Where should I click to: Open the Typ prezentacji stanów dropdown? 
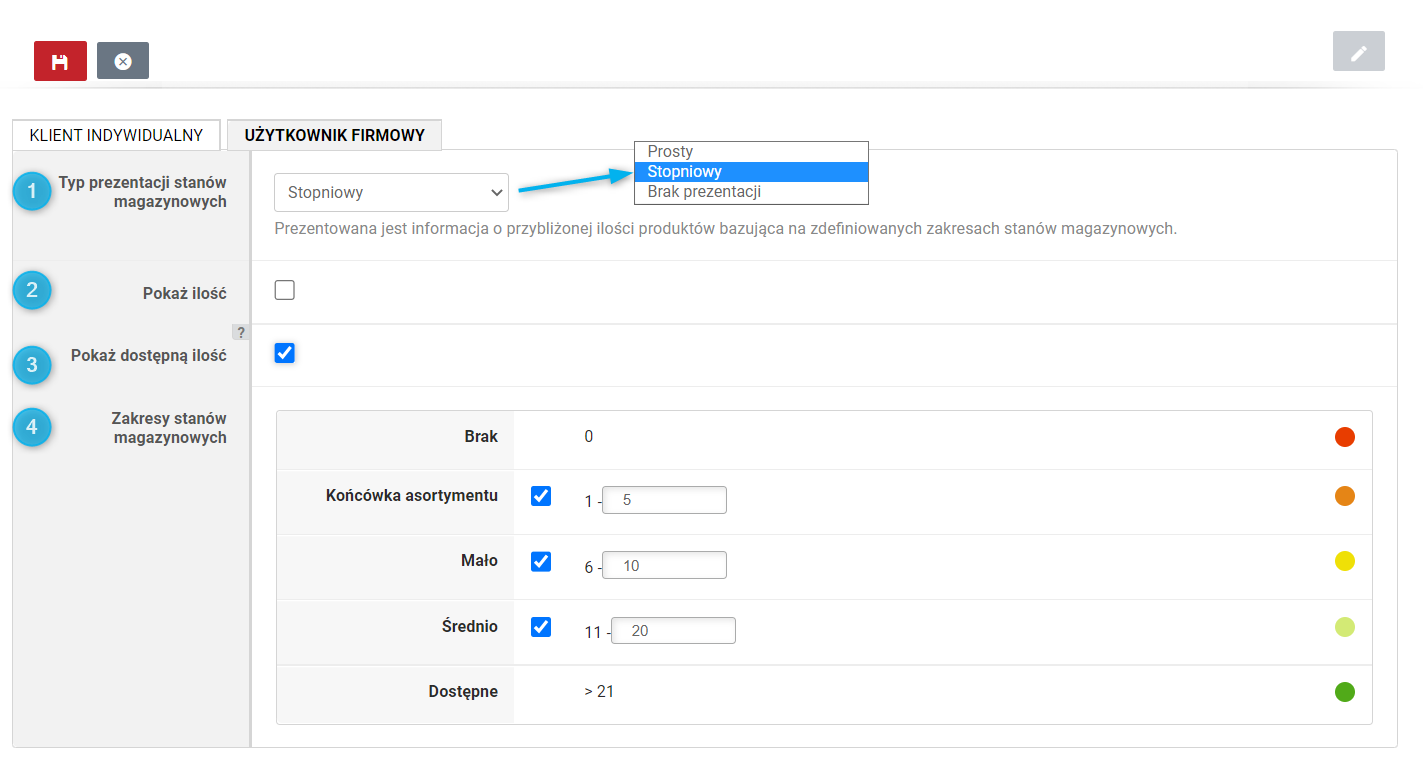(x=391, y=192)
